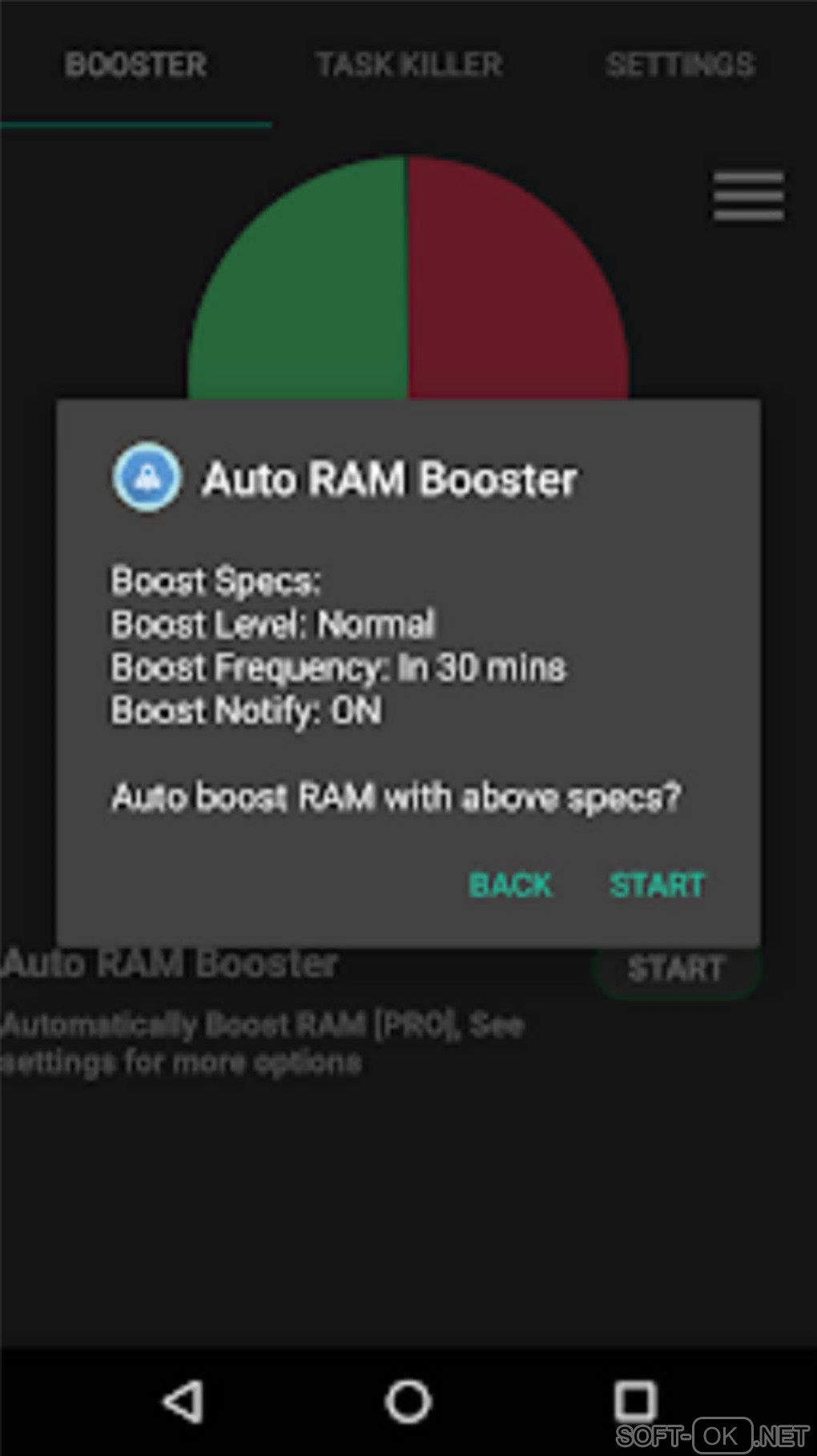Tap the Boost Level: Normal line
The width and height of the screenshot is (817, 1456).
(272, 623)
